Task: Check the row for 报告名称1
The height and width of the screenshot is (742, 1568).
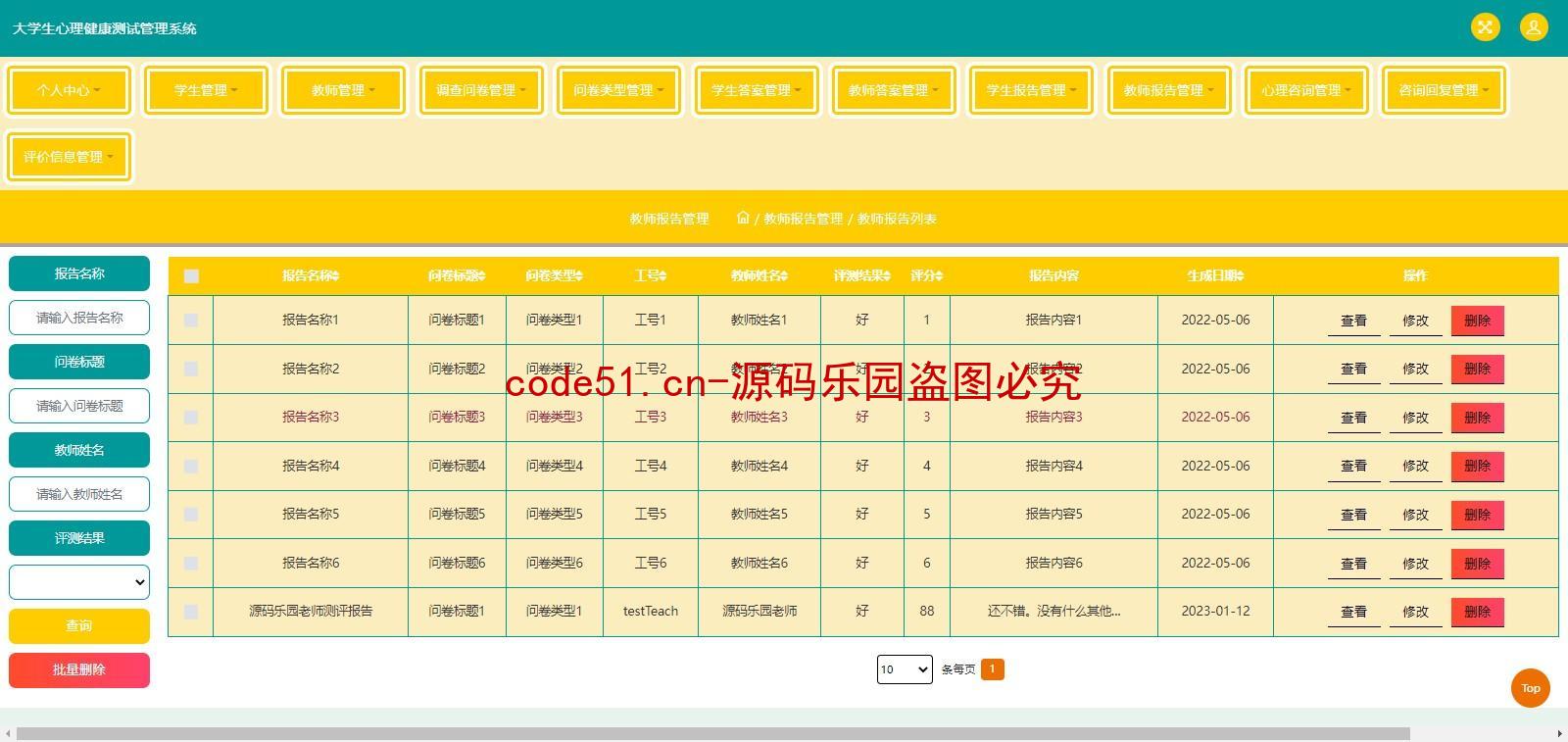Action: click(x=191, y=321)
